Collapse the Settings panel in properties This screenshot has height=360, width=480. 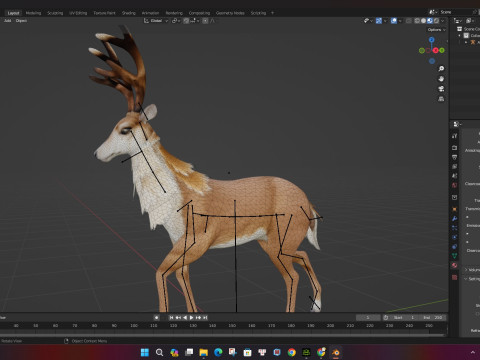(x=466, y=279)
